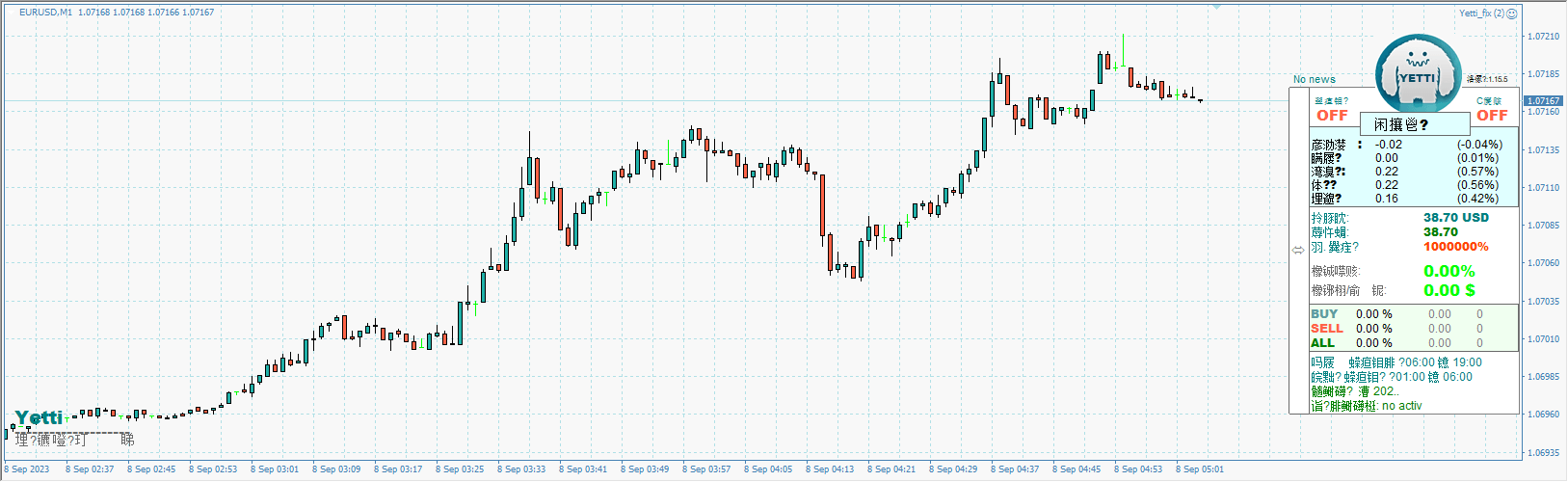Click the 0.16 statistic value
1568x482 pixels.
coord(1387,199)
